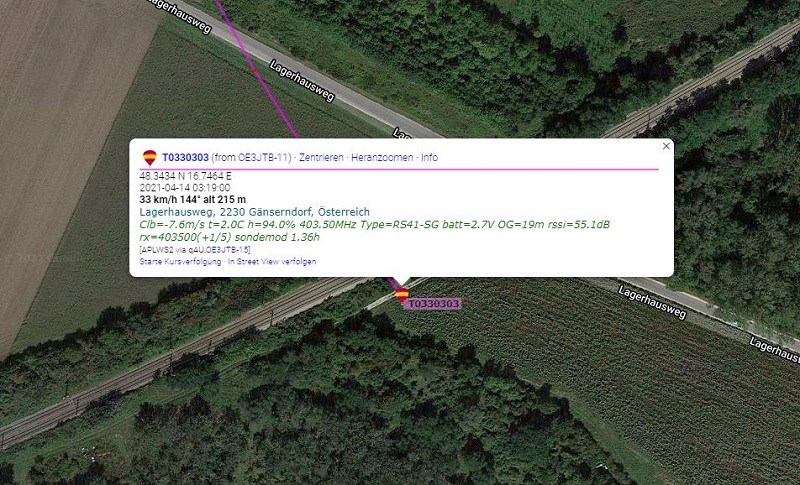Click the coordinates 48.3434 N 16.7464 E
Viewport: 800px width, 485px height.
click(186, 176)
